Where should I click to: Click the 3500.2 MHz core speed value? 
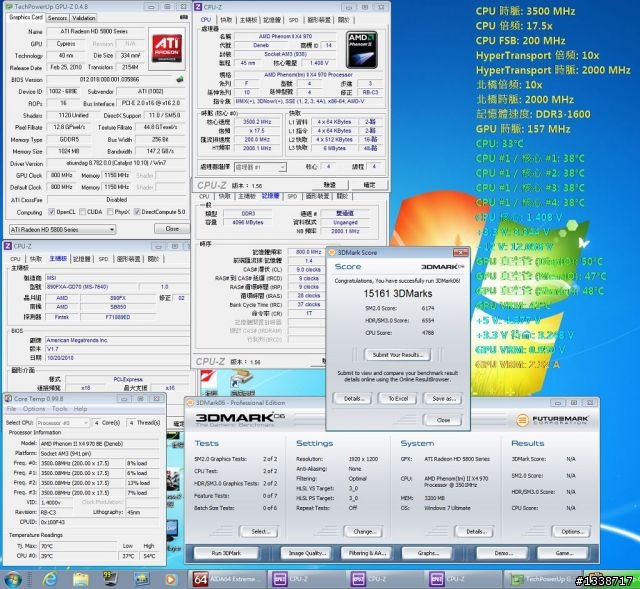tap(257, 122)
